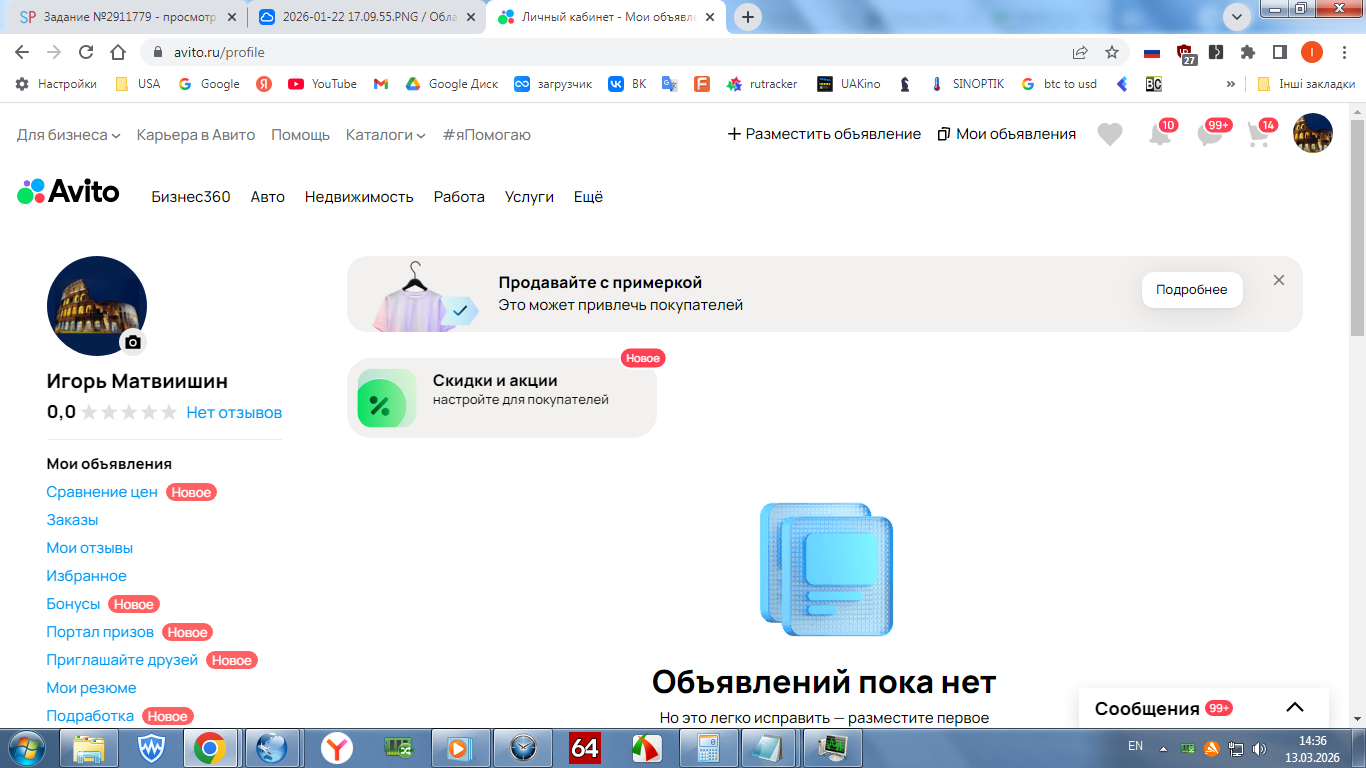Click the Avito logo
The image size is (1366, 768).
point(68,191)
